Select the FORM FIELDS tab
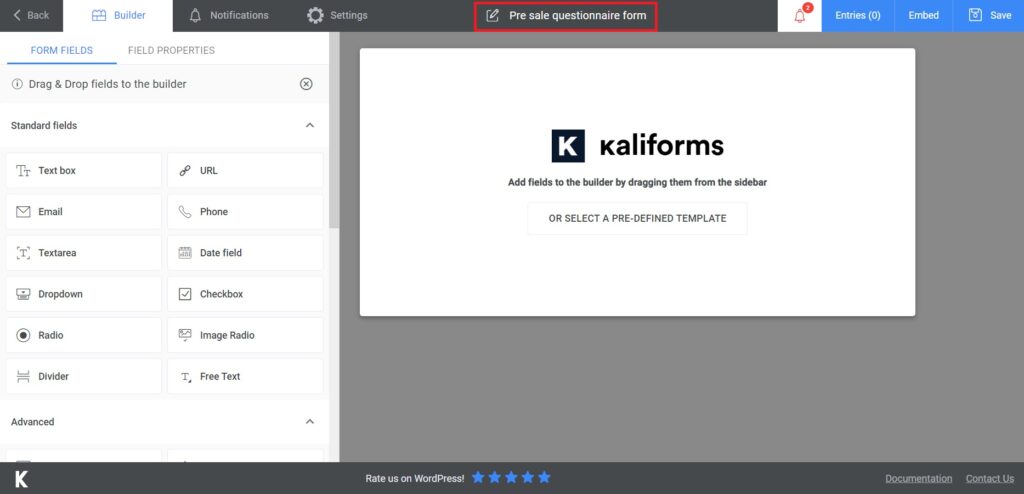This screenshot has width=1024, height=494. 62,50
